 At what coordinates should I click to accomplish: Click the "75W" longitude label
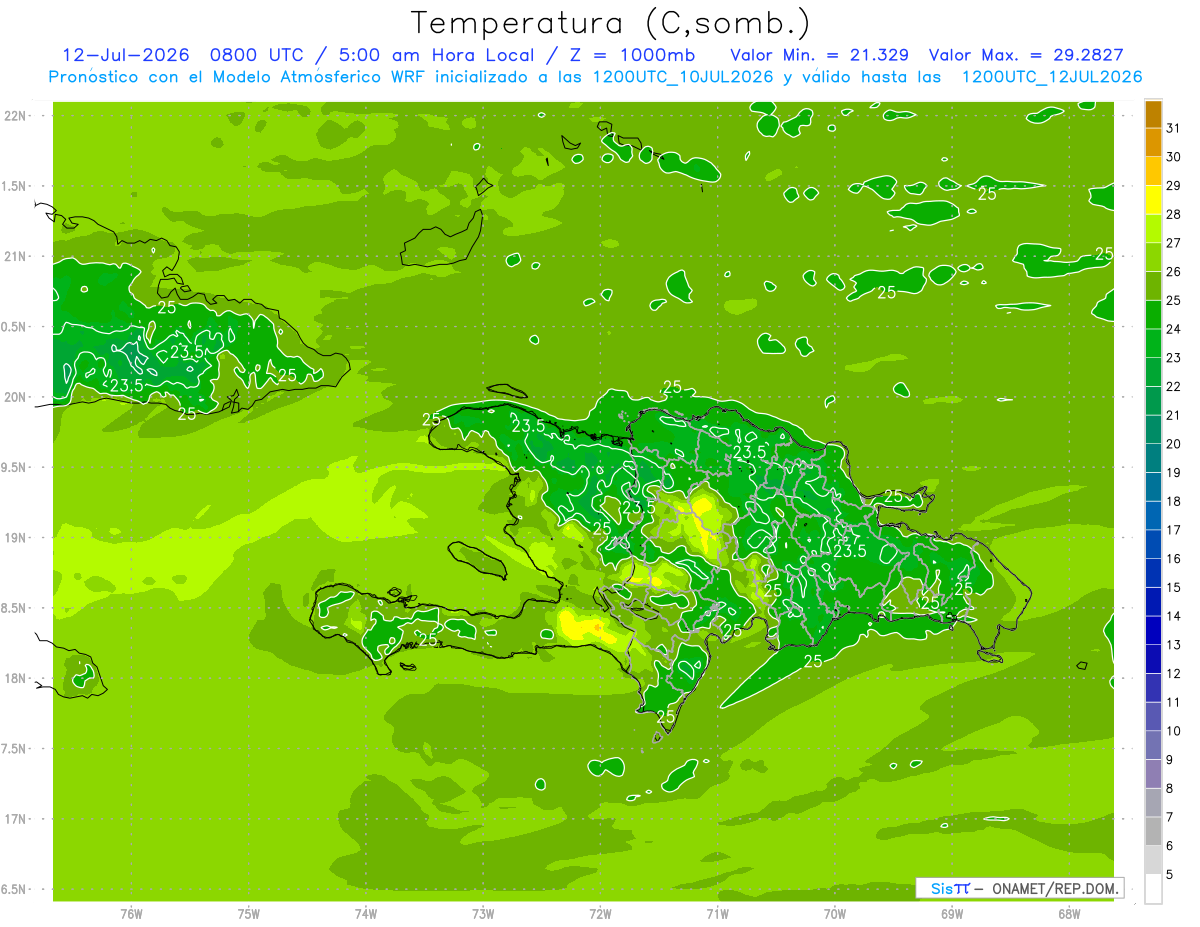(249, 913)
